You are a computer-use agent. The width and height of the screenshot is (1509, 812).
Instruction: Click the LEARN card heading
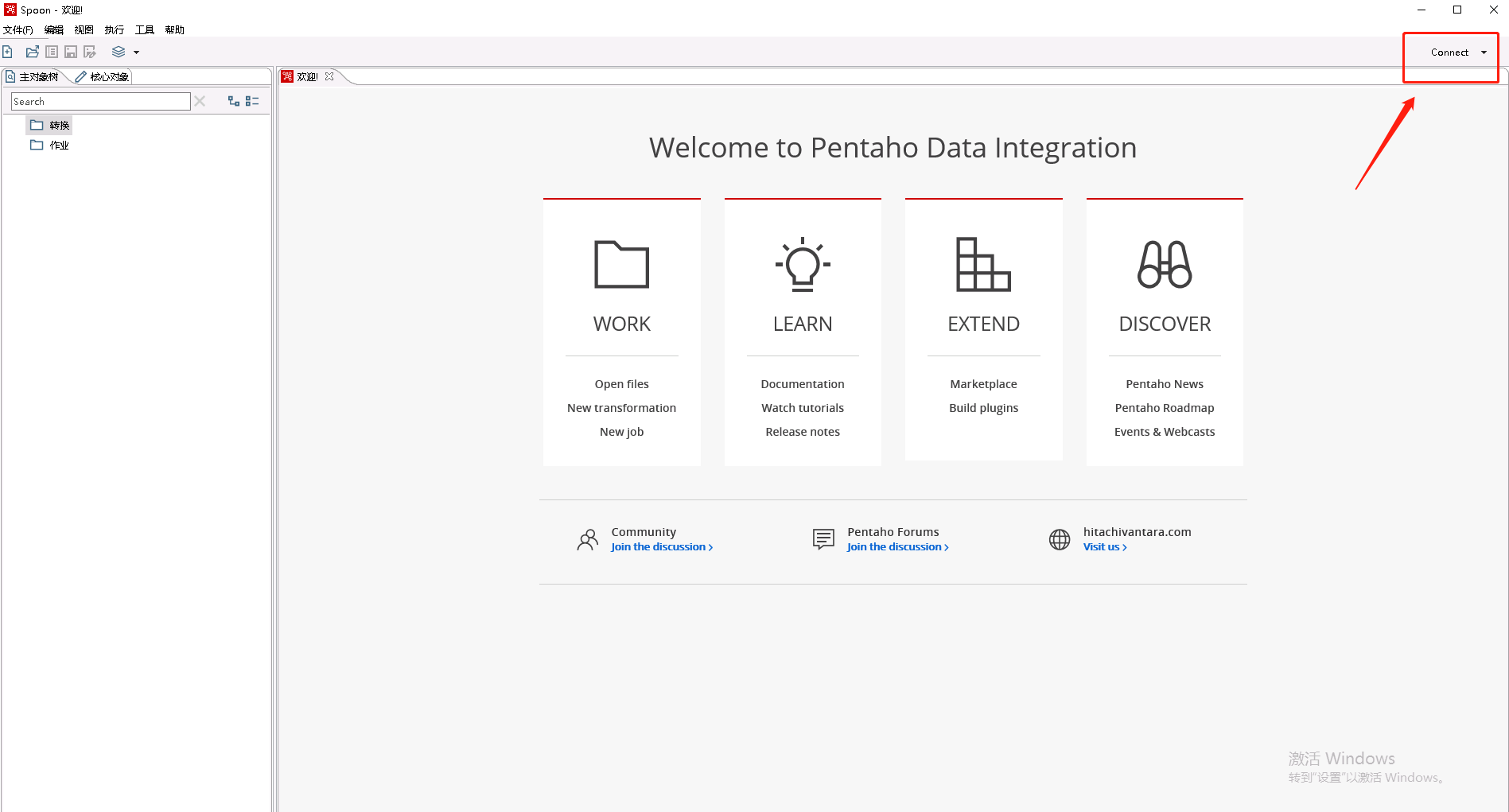(x=803, y=324)
